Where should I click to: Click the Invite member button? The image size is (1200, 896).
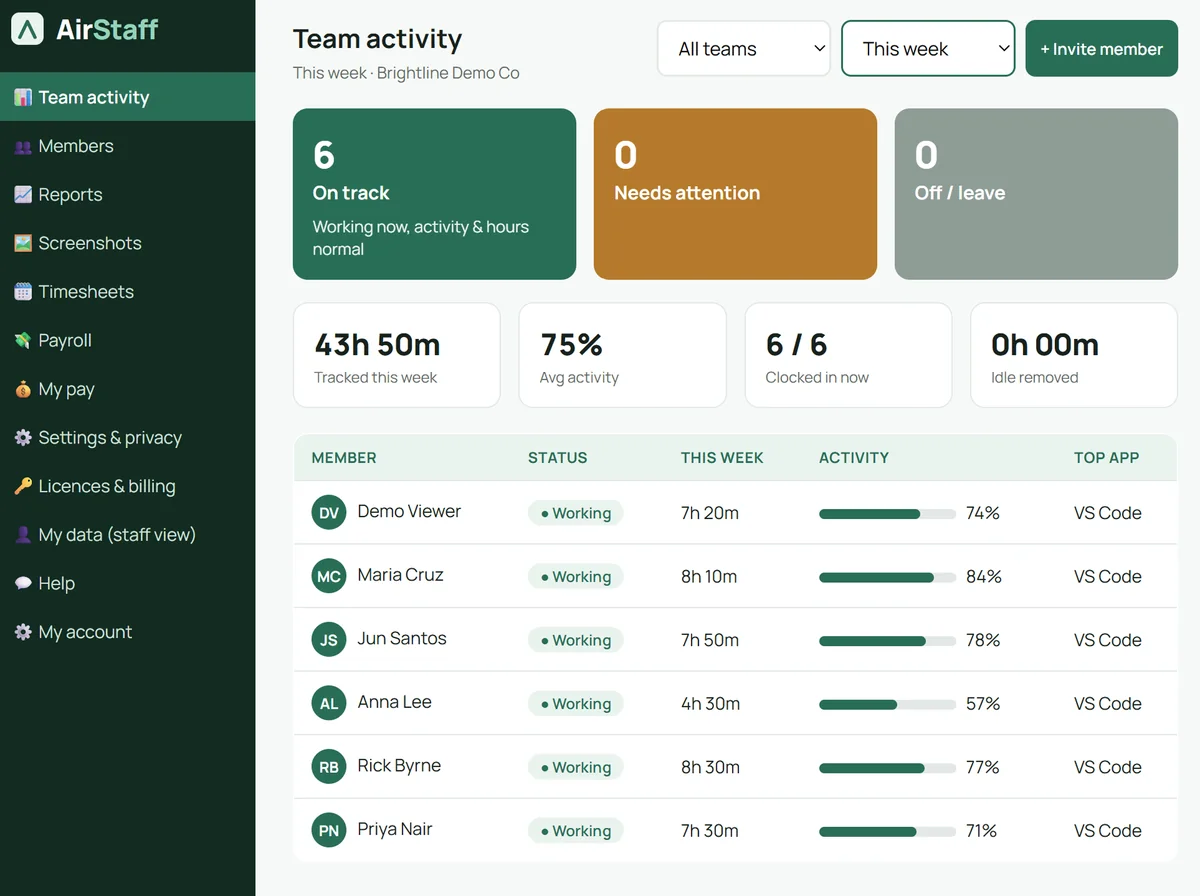pos(1101,48)
